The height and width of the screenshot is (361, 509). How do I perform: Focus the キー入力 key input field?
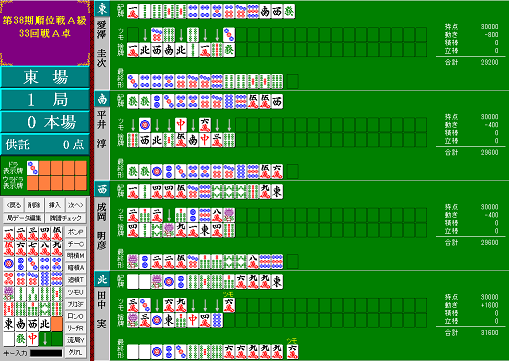coord(46,353)
